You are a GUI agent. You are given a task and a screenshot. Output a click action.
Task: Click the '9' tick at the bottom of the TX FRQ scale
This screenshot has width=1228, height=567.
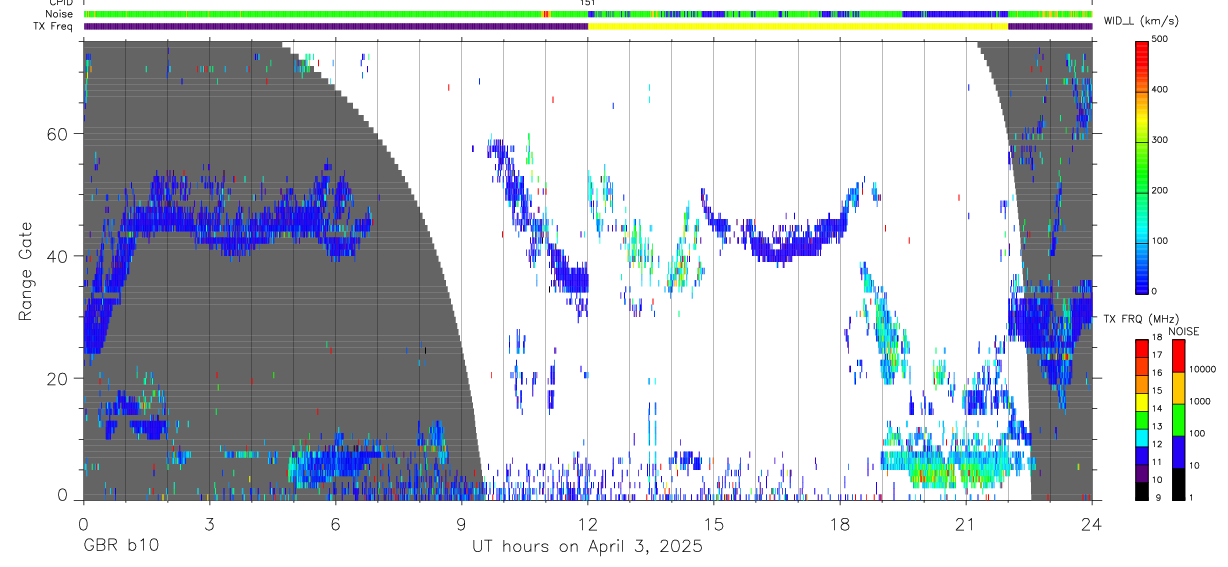click(1158, 497)
